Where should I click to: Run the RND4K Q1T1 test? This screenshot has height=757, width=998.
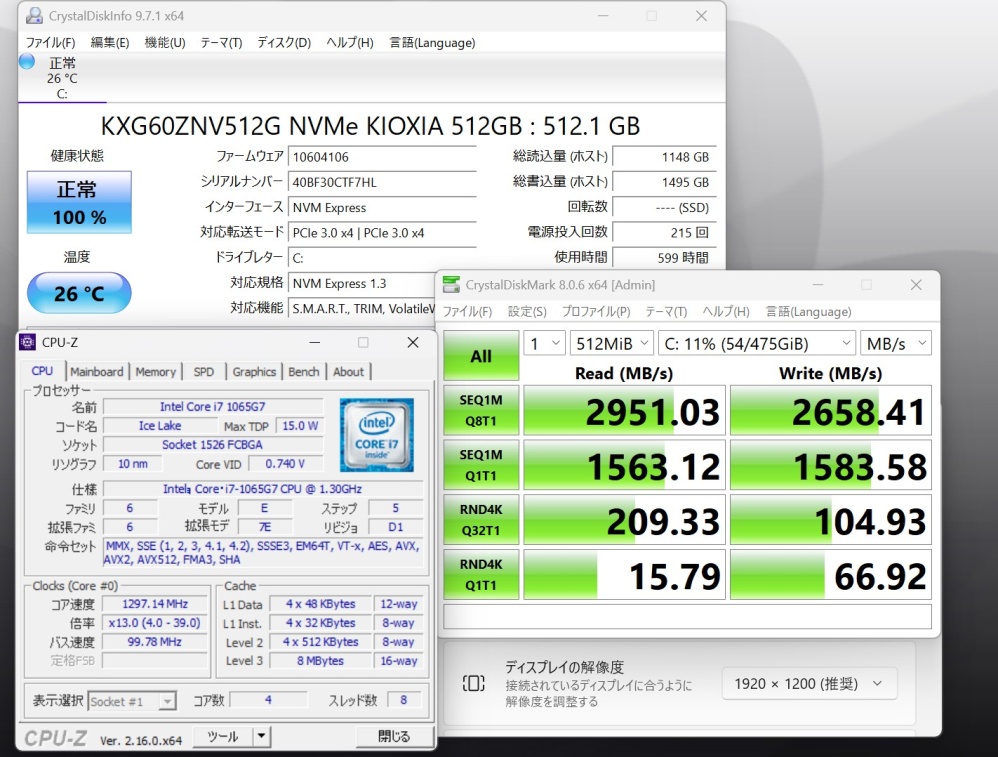point(481,575)
